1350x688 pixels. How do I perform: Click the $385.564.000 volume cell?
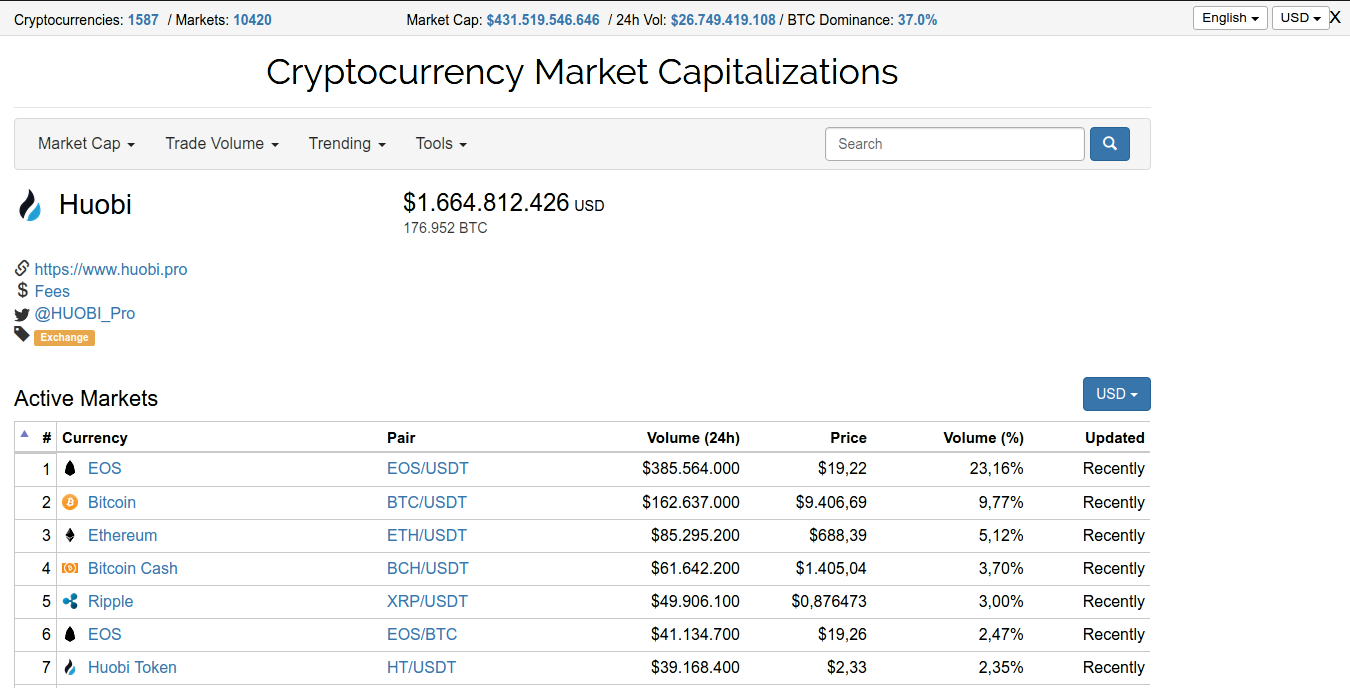point(691,468)
